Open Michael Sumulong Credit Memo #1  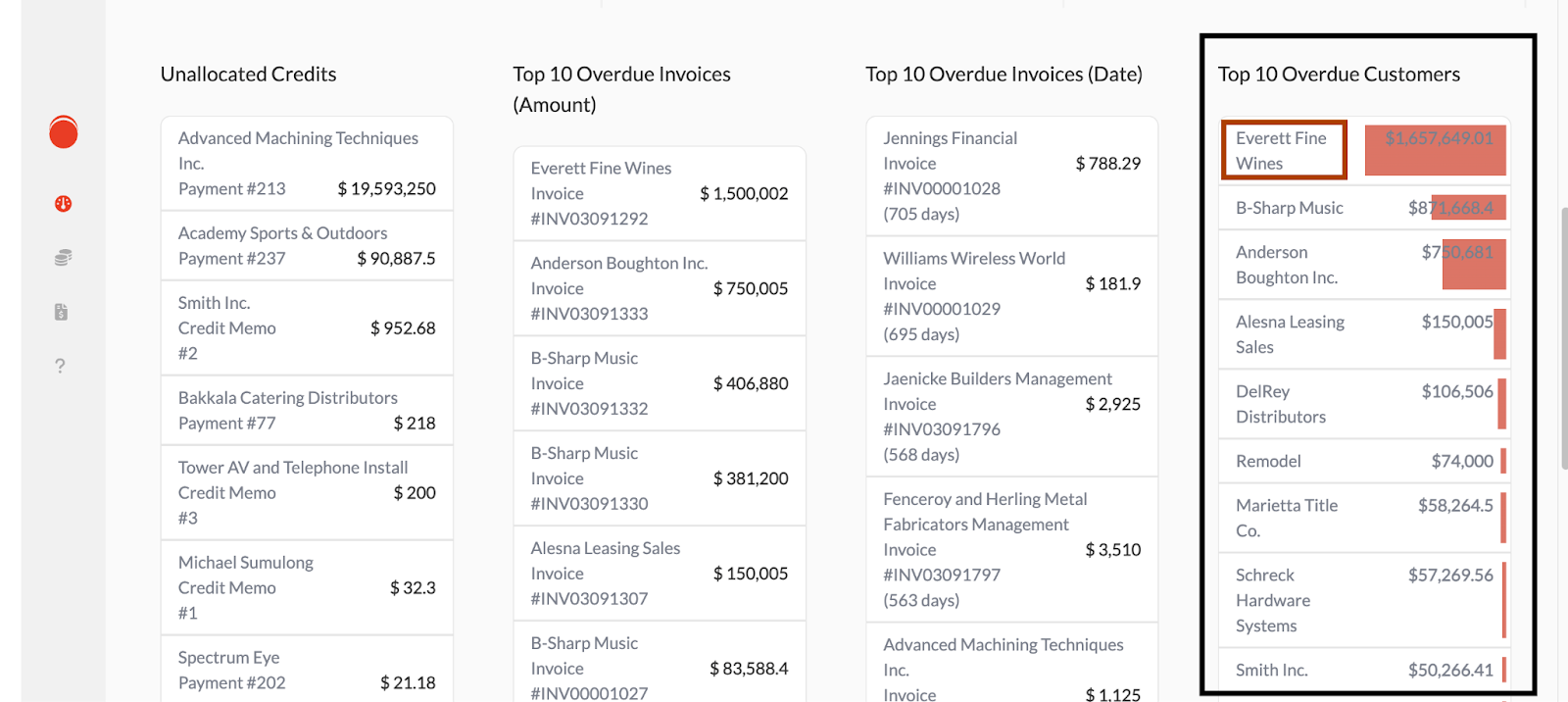307,588
